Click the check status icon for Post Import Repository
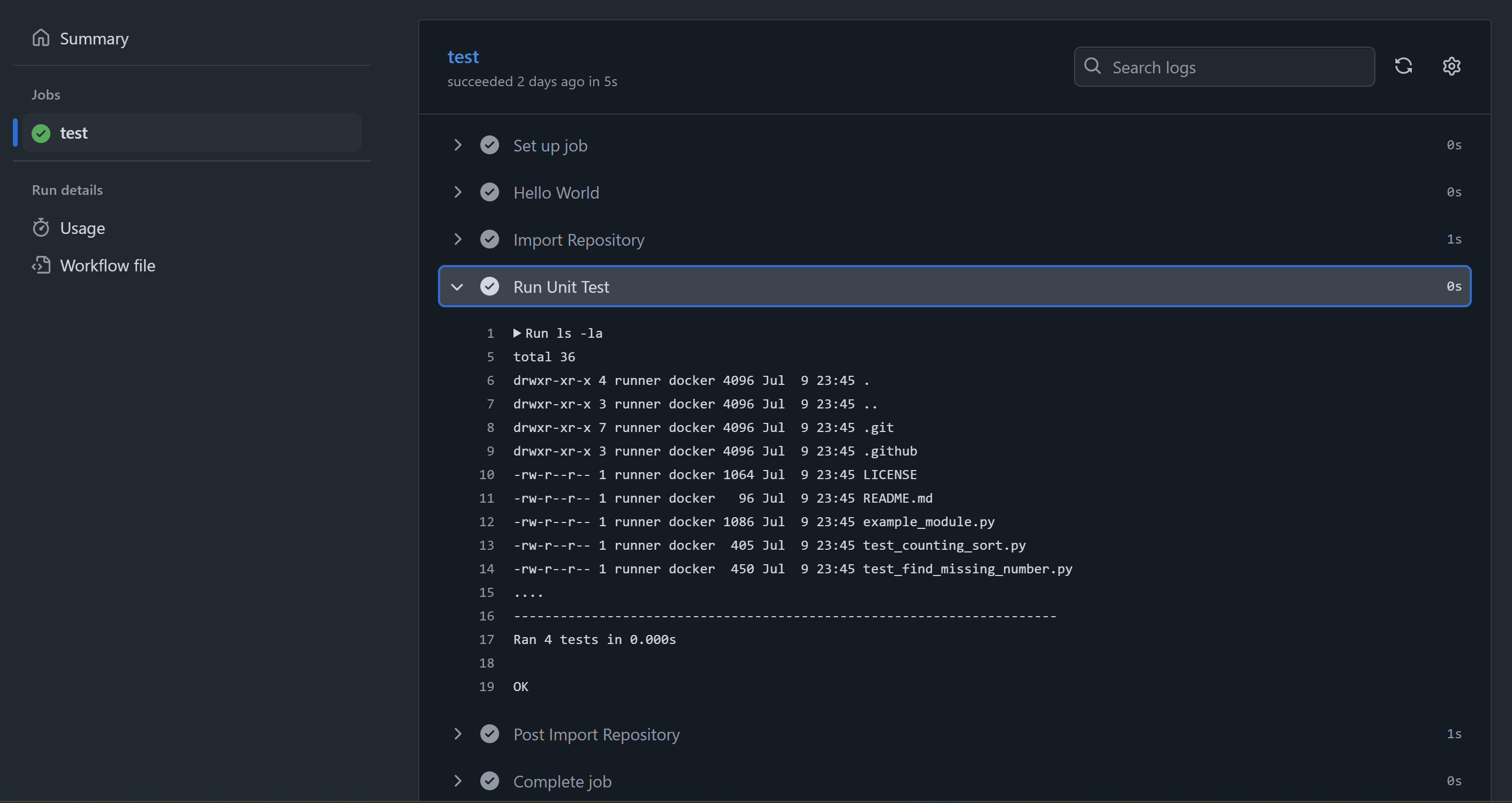 [489, 734]
